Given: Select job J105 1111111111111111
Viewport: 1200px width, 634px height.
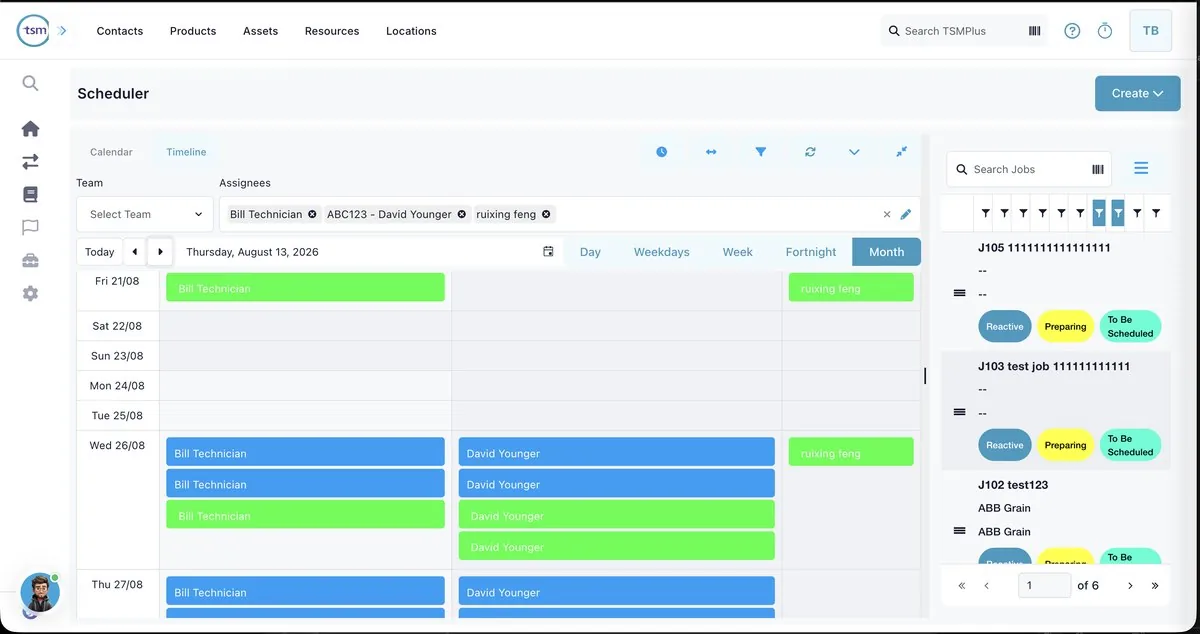Looking at the screenshot, I should [1044, 247].
